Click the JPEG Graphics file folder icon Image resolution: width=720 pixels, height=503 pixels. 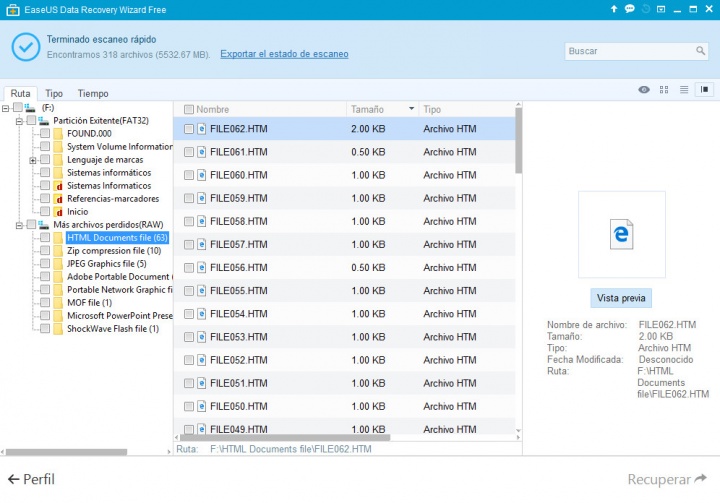coord(58,264)
